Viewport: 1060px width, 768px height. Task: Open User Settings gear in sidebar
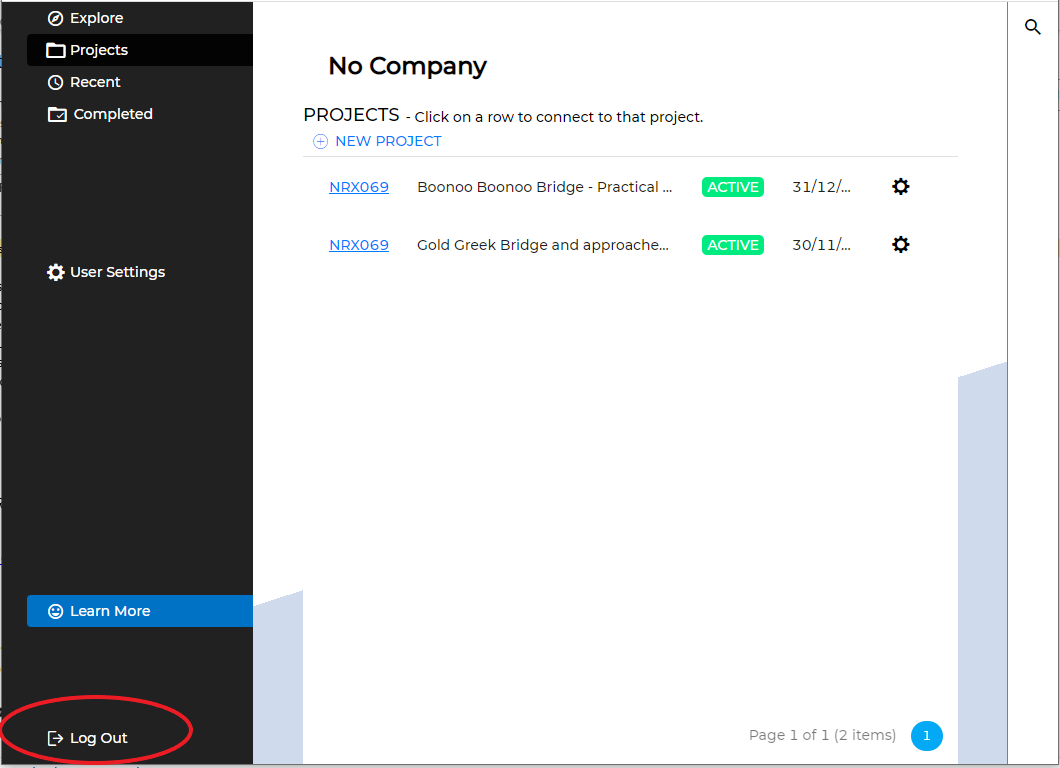pos(56,272)
